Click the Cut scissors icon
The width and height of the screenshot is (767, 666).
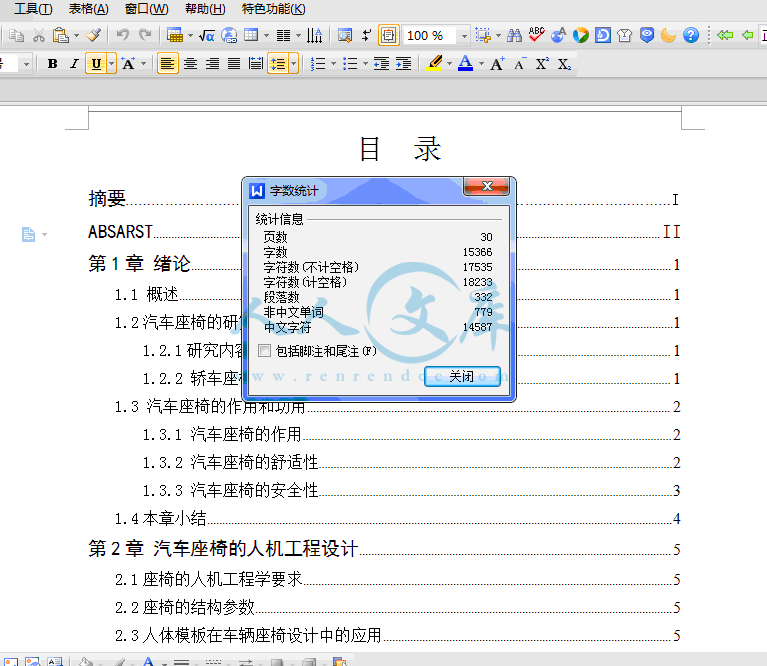[39, 36]
